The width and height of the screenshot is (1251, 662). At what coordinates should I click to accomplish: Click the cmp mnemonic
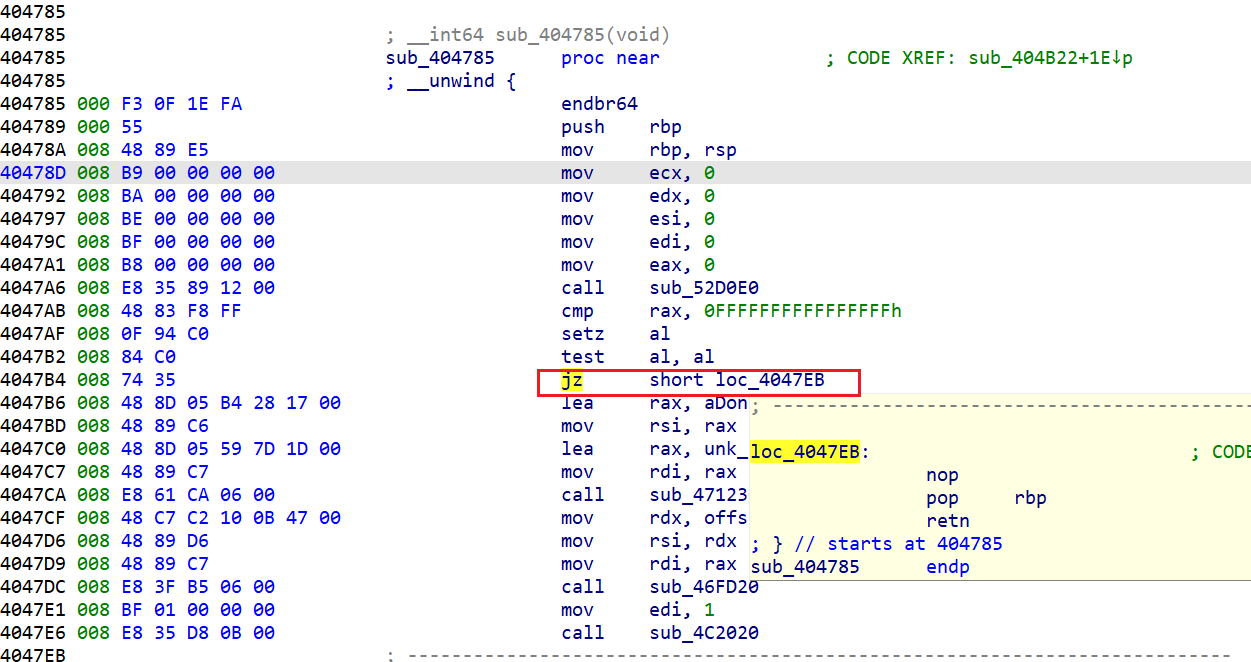coord(577,311)
